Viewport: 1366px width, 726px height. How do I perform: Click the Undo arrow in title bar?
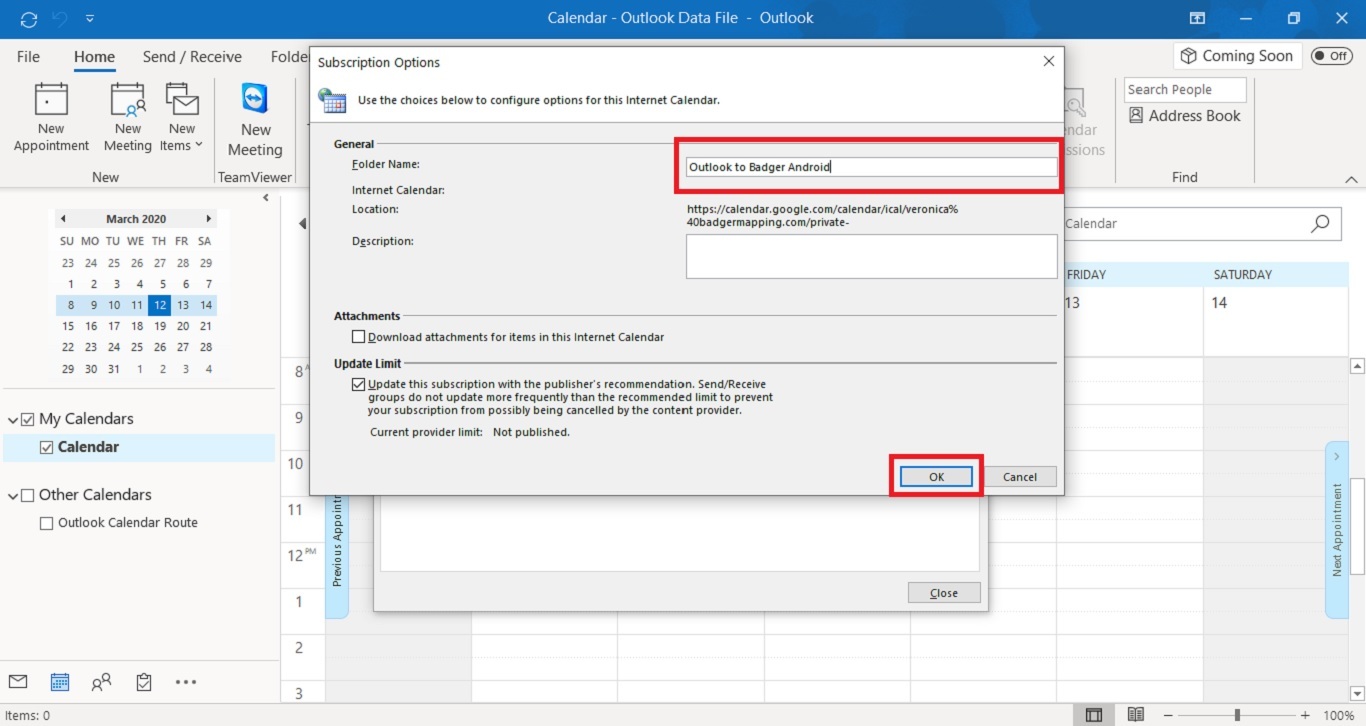point(60,18)
